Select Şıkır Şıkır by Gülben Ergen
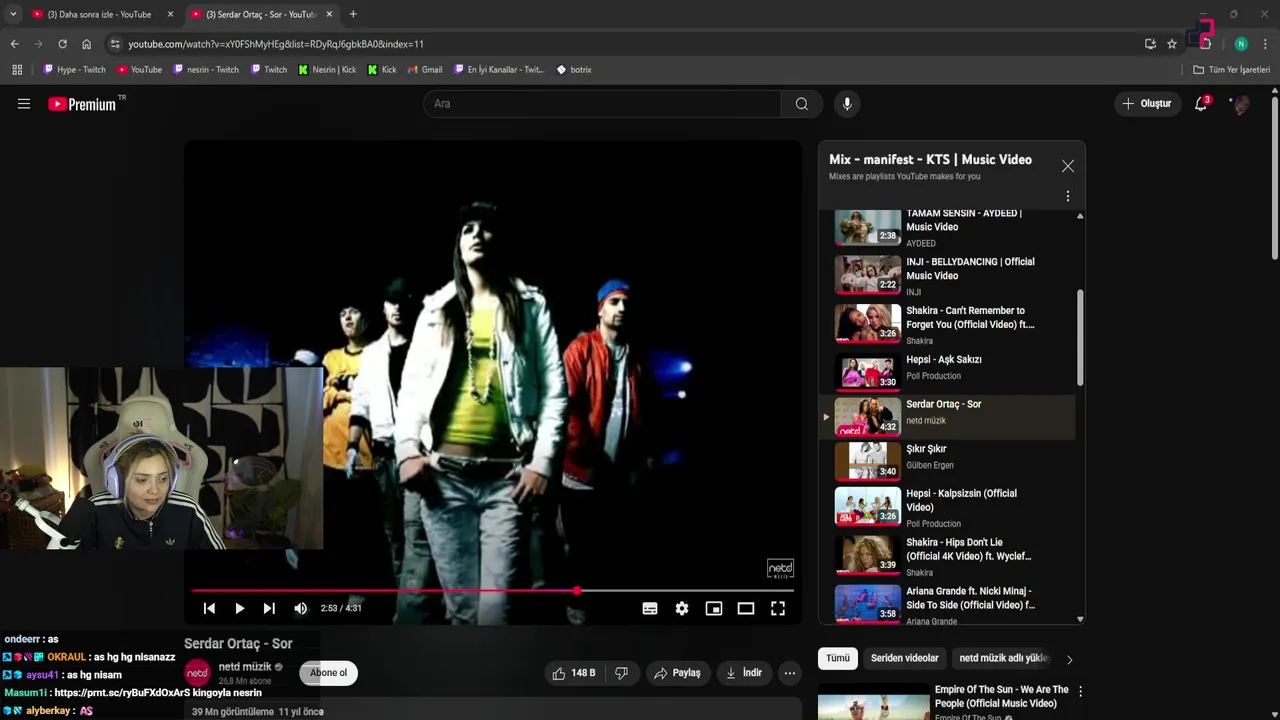Viewport: 1280px width, 720px height. [948, 461]
